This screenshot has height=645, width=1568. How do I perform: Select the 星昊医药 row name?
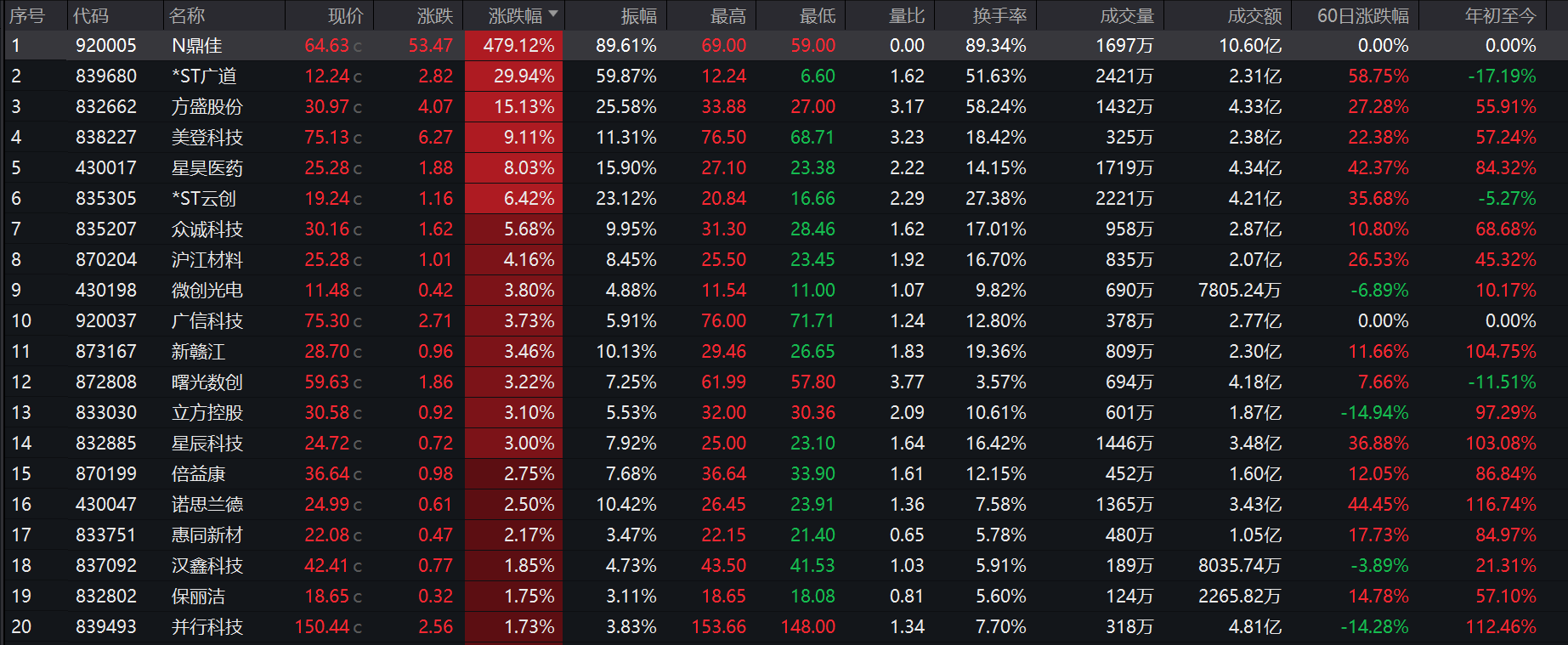pyautogui.click(x=207, y=168)
